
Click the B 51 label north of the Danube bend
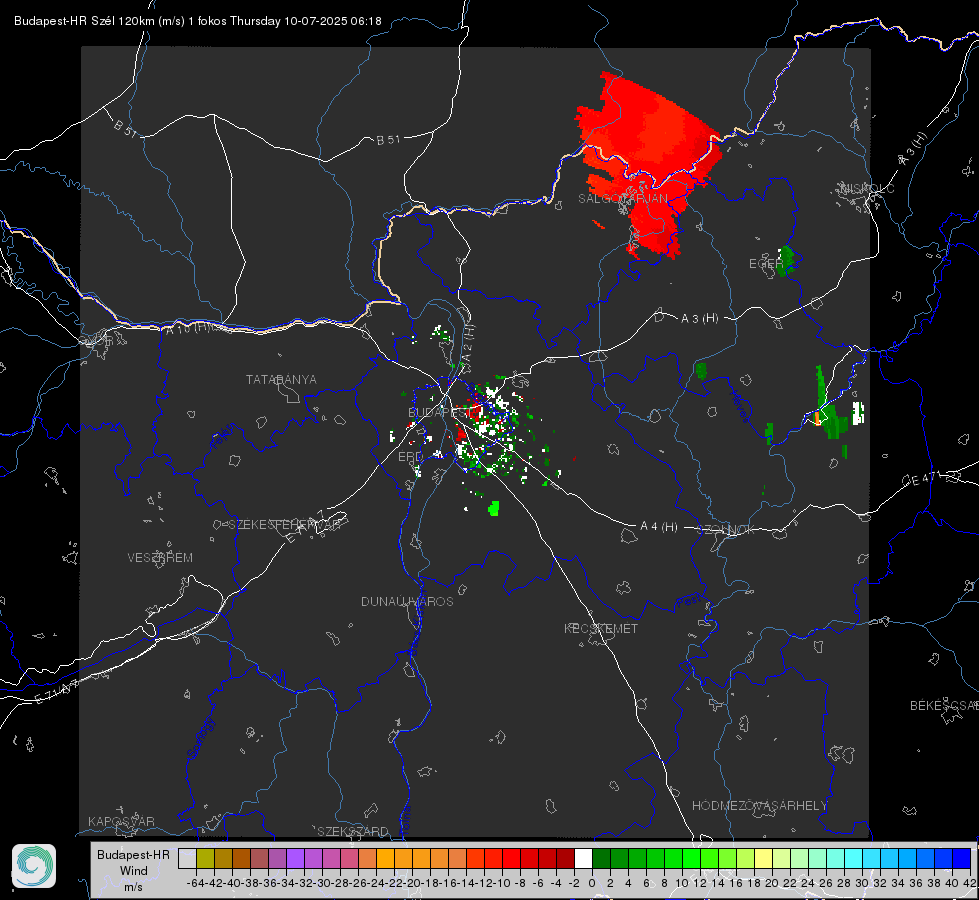coord(388,140)
